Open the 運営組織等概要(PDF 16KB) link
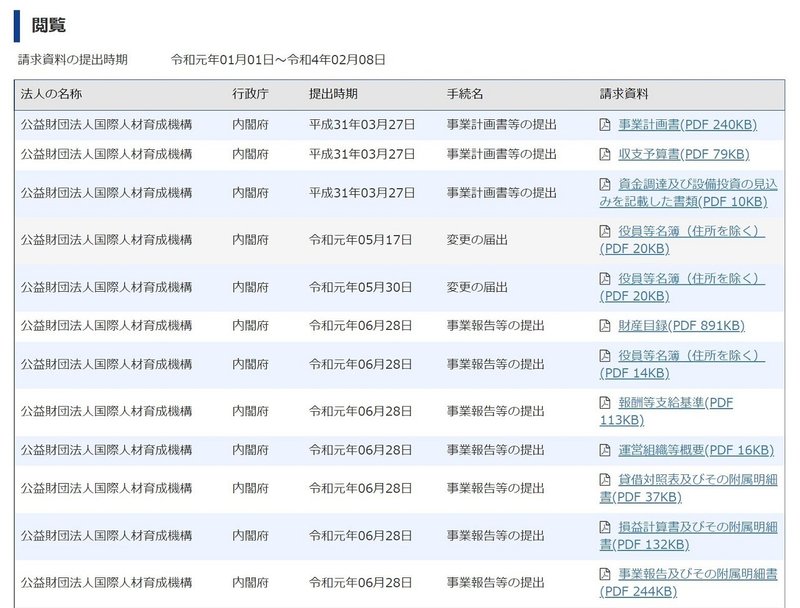Viewport: 800px width, 608px height. tap(696, 450)
